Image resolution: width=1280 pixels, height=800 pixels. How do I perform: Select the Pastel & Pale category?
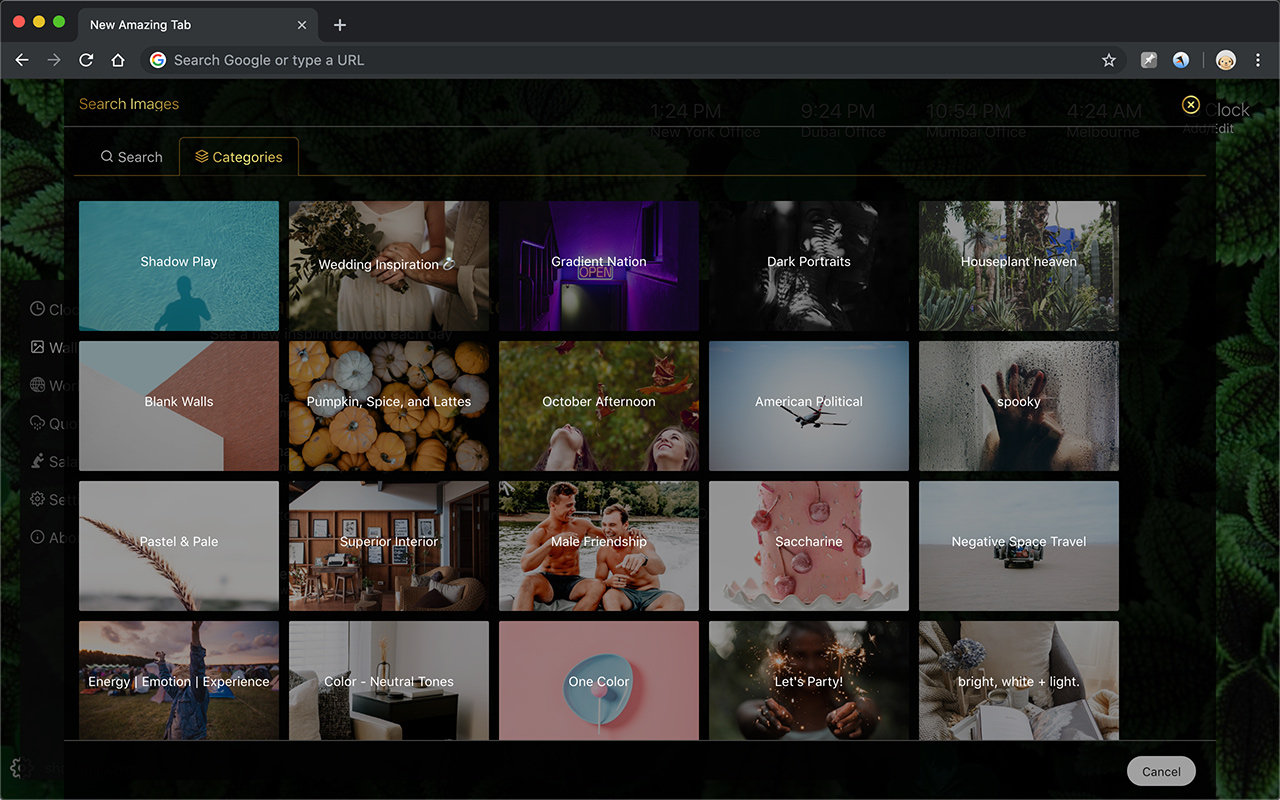[179, 546]
